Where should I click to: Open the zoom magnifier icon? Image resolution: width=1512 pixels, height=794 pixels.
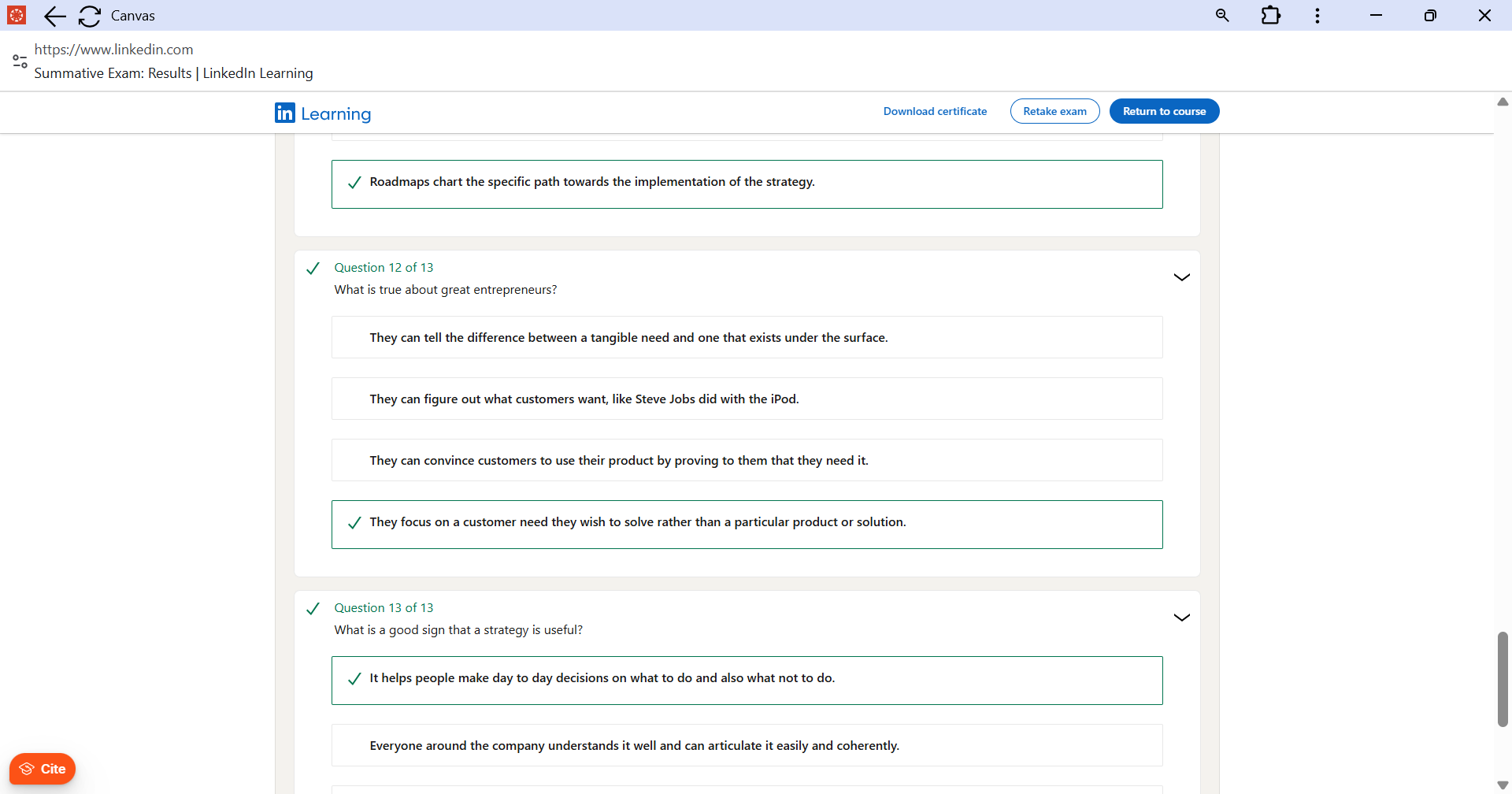[1222, 15]
